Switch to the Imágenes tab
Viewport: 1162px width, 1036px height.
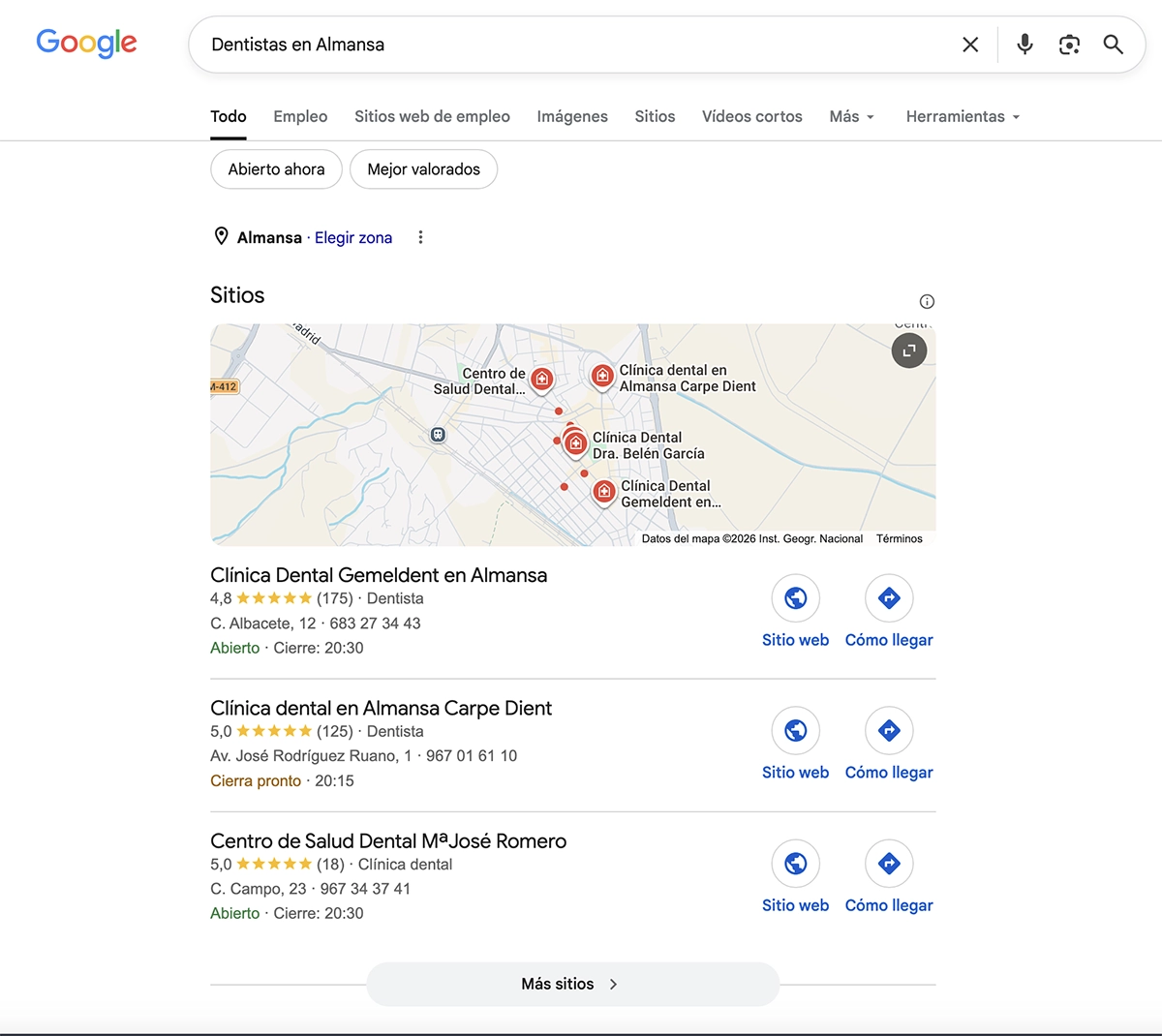pyautogui.click(x=572, y=116)
